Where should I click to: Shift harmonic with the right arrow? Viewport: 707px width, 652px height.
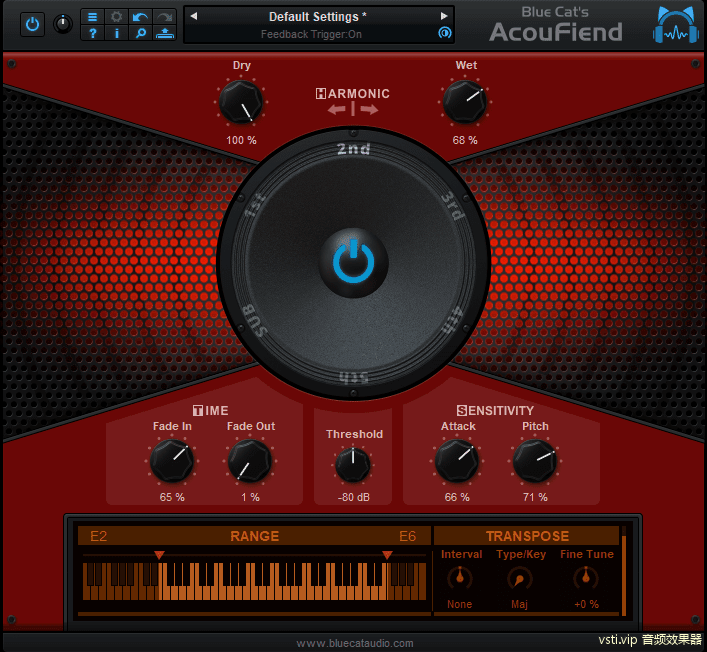tap(369, 109)
